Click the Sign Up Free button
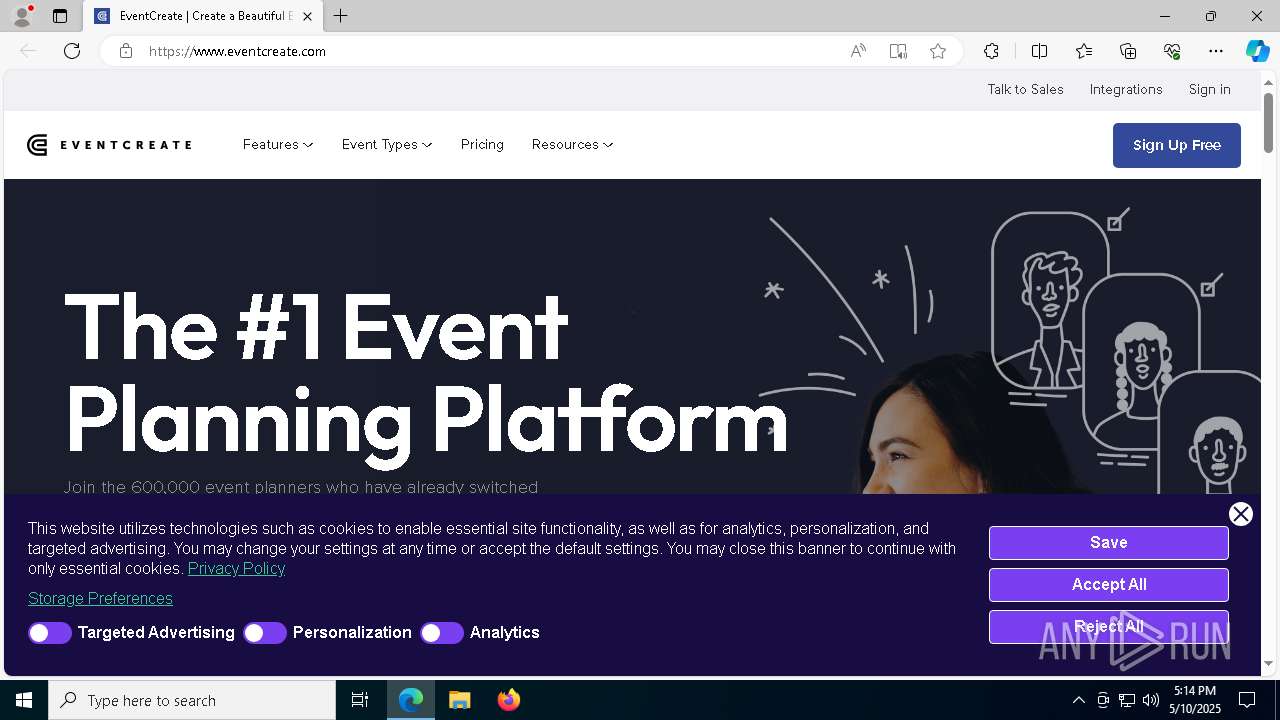Screen dimensions: 1280x720 click(1176, 145)
